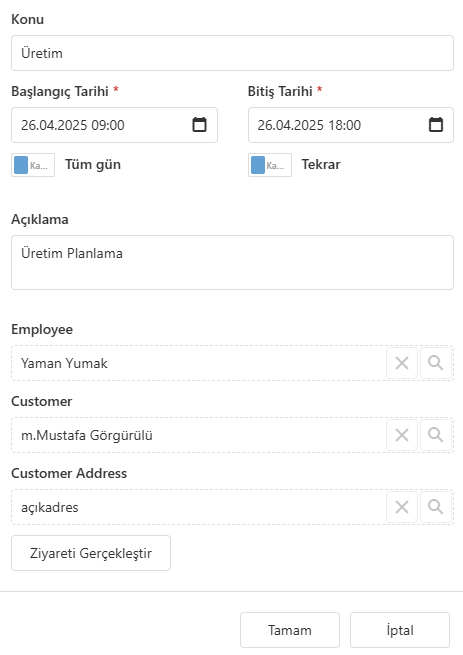Screen dimensions: 463x655
Task: Click the Yaman Yumak employee field
Action: [x=198, y=363]
